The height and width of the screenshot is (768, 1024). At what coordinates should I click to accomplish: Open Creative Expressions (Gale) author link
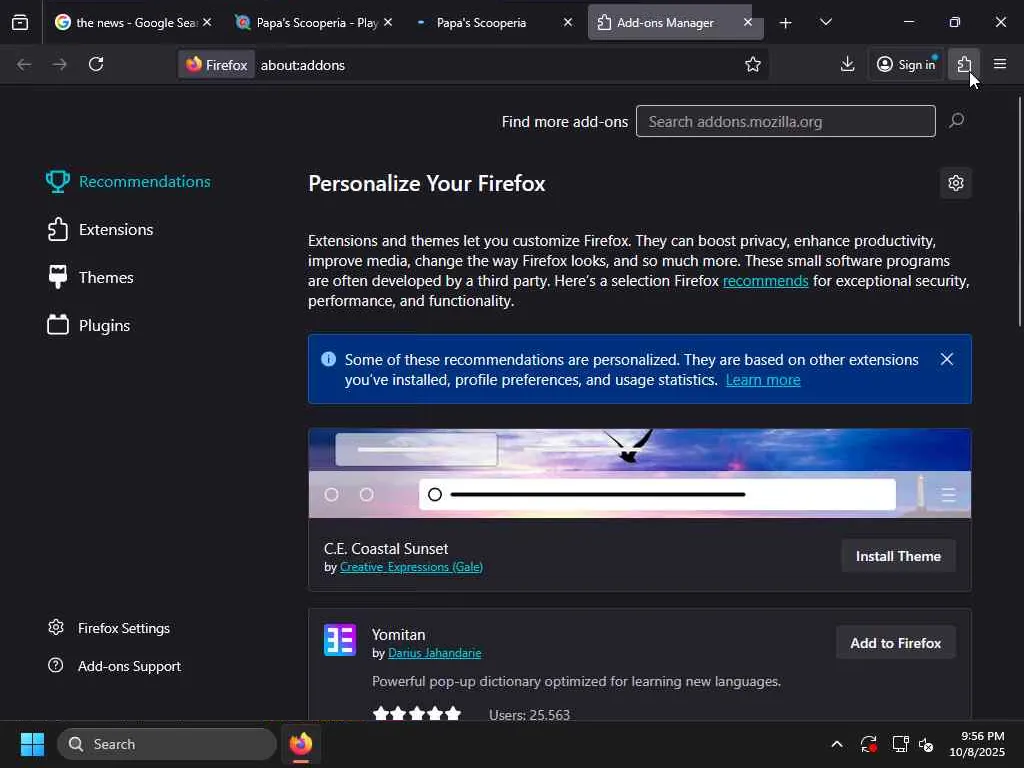click(x=411, y=567)
